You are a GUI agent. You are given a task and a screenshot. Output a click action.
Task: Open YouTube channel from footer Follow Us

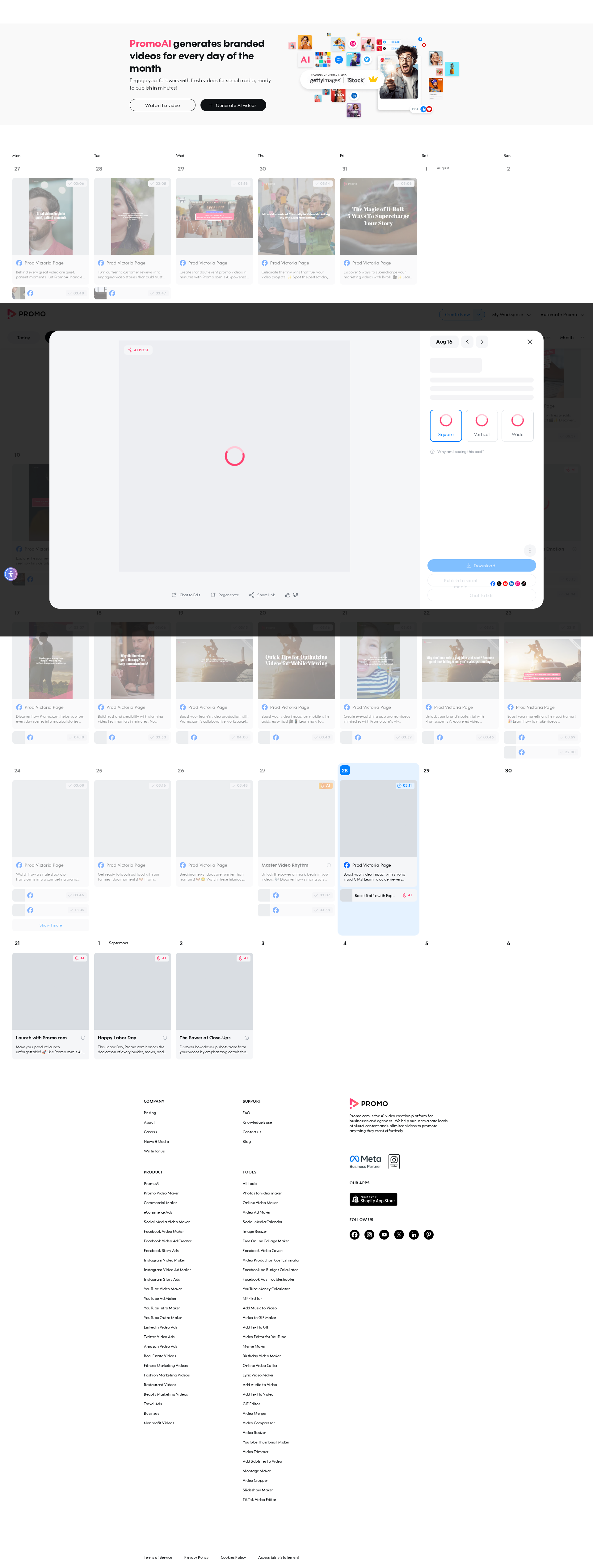(385, 1234)
